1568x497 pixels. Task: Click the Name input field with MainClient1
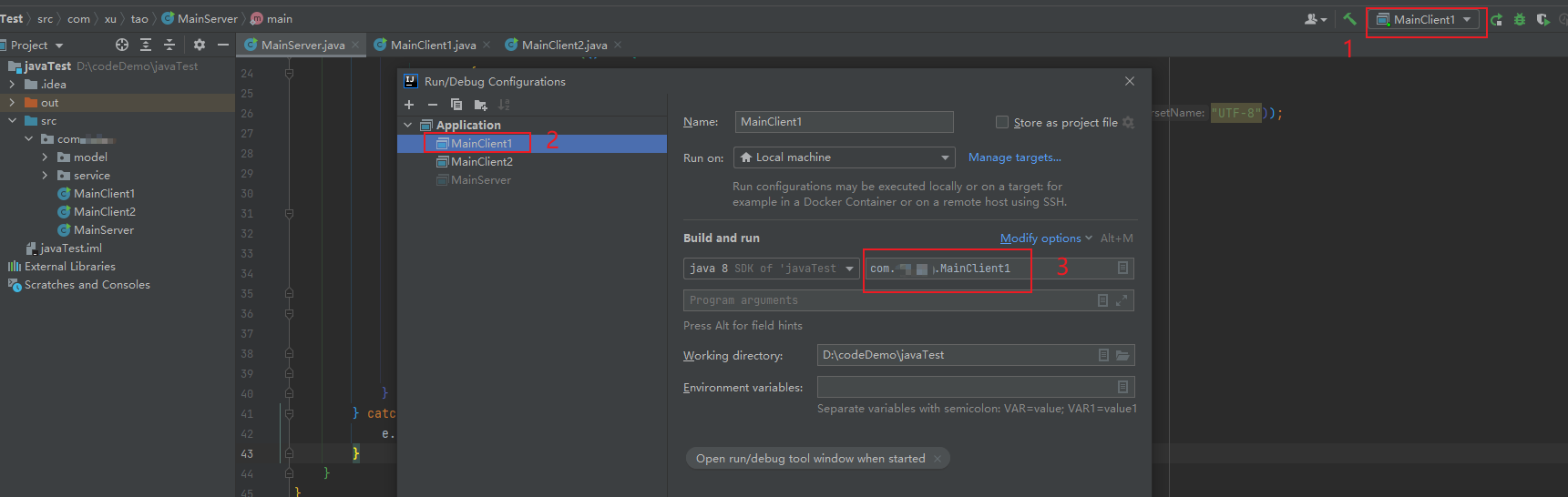[x=844, y=122]
